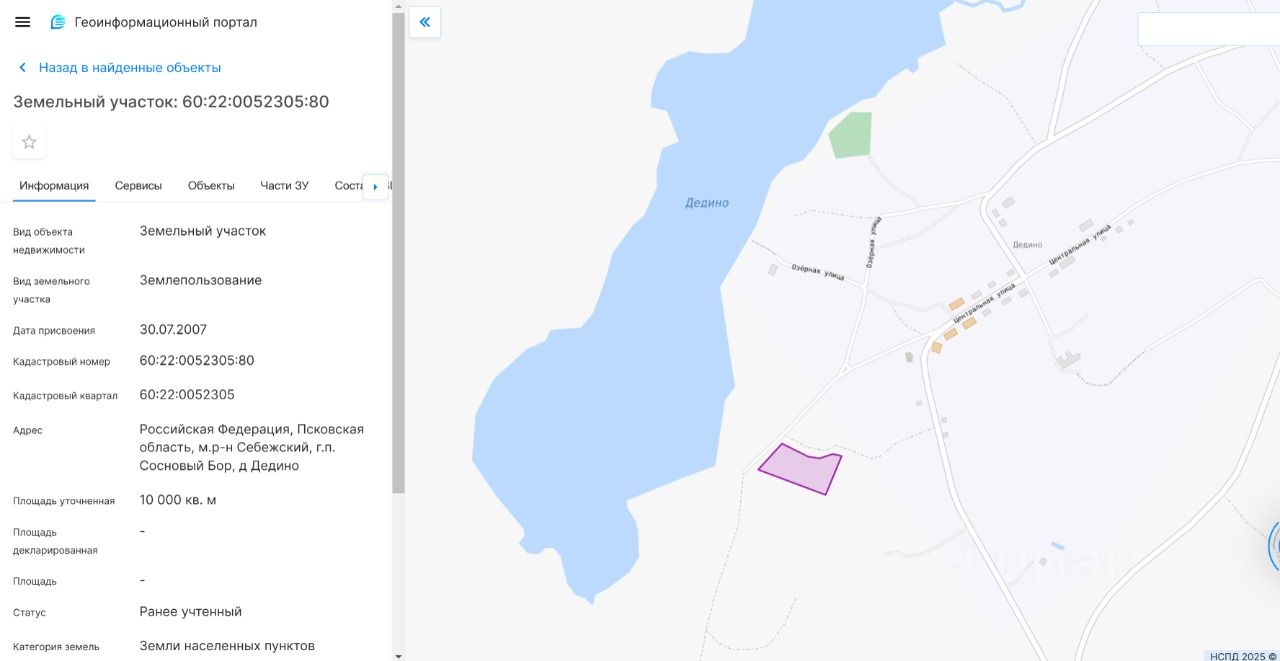Click the Геоинформационный портал logo icon
This screenshot has width=1280, height=661.
pos(58,22)
